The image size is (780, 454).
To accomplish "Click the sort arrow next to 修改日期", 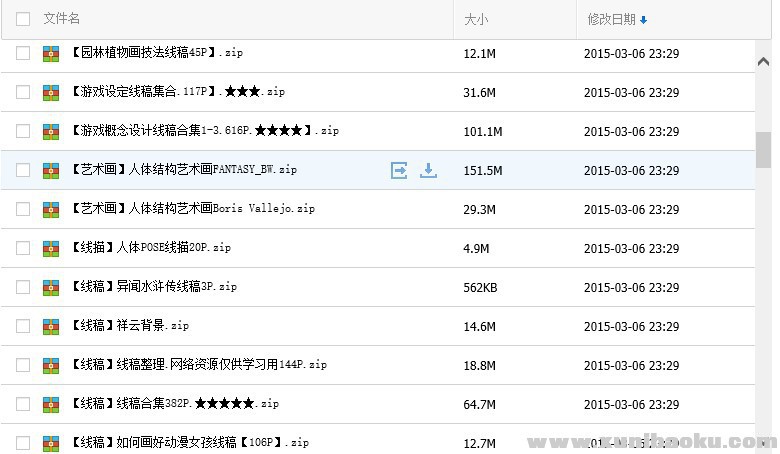I will click(x=644, y=20).
